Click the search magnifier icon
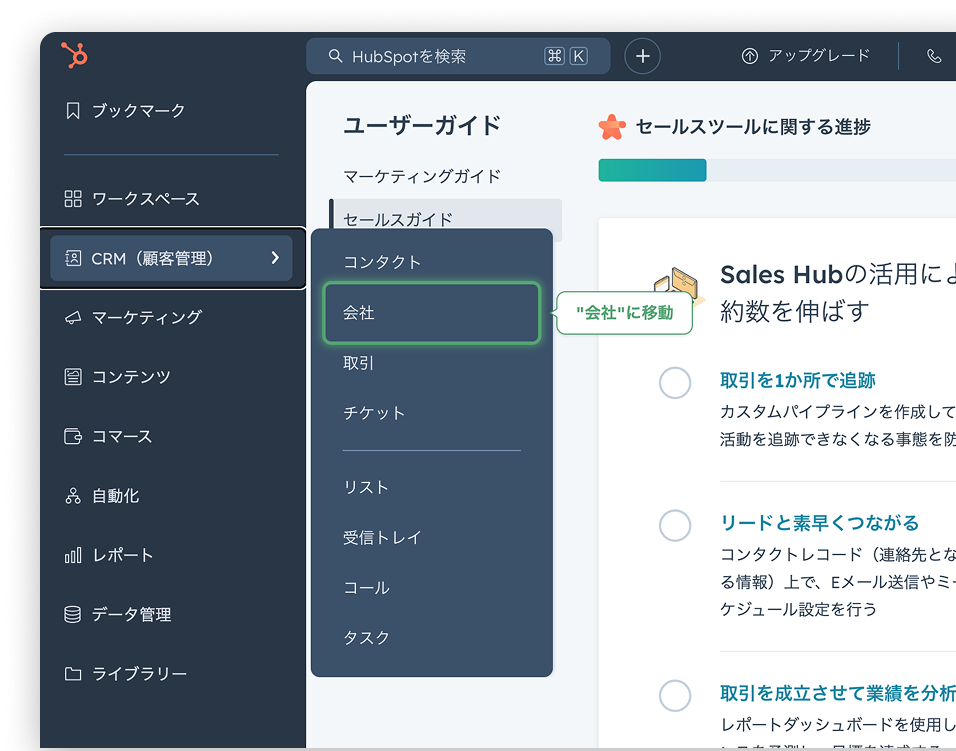Viewport: 956px width, 751px height. (335, 56)
